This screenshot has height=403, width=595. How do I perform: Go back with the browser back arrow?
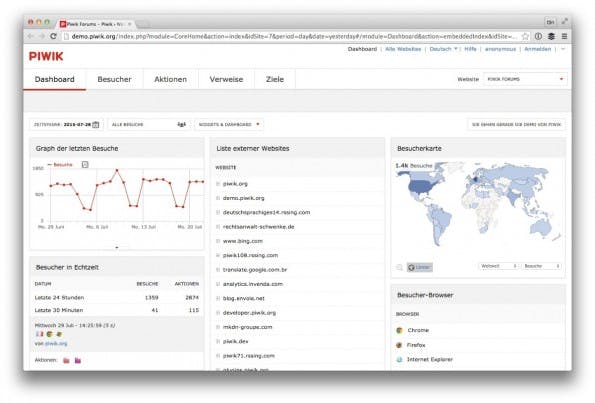pyautogui.click(x=31, y=36)
